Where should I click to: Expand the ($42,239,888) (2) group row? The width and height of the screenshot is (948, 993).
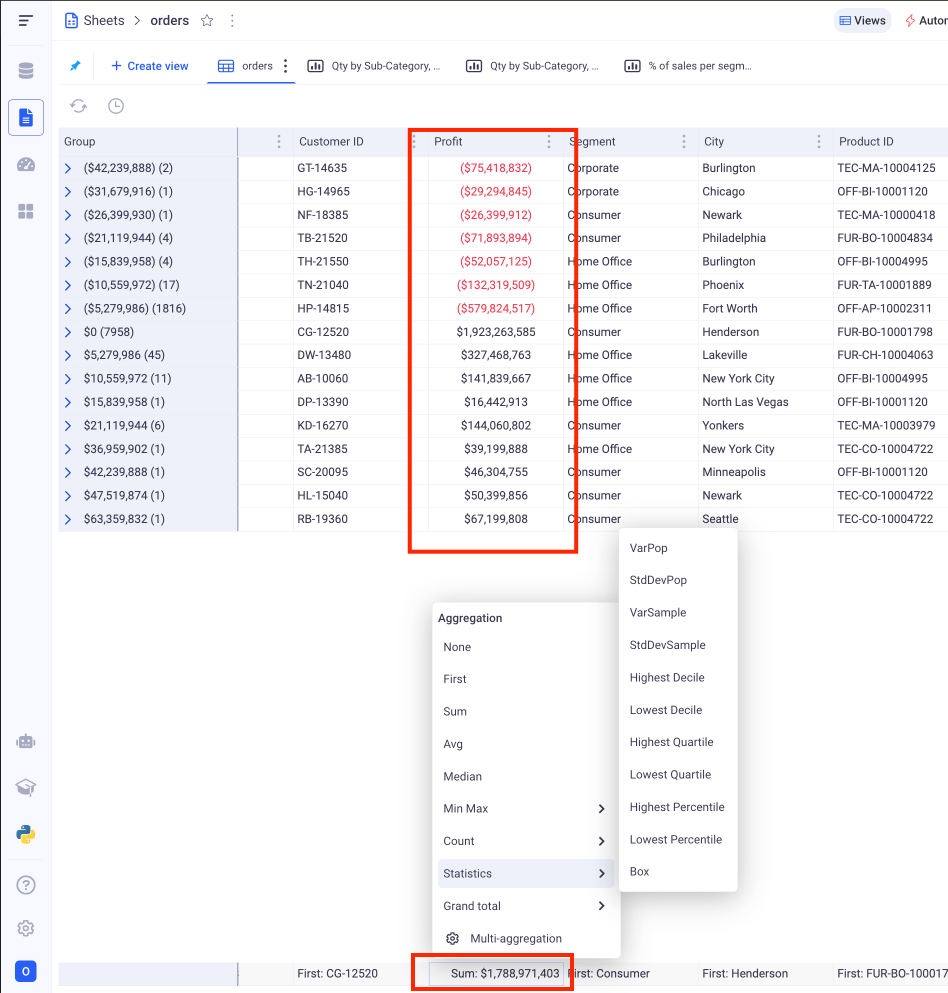68,168
